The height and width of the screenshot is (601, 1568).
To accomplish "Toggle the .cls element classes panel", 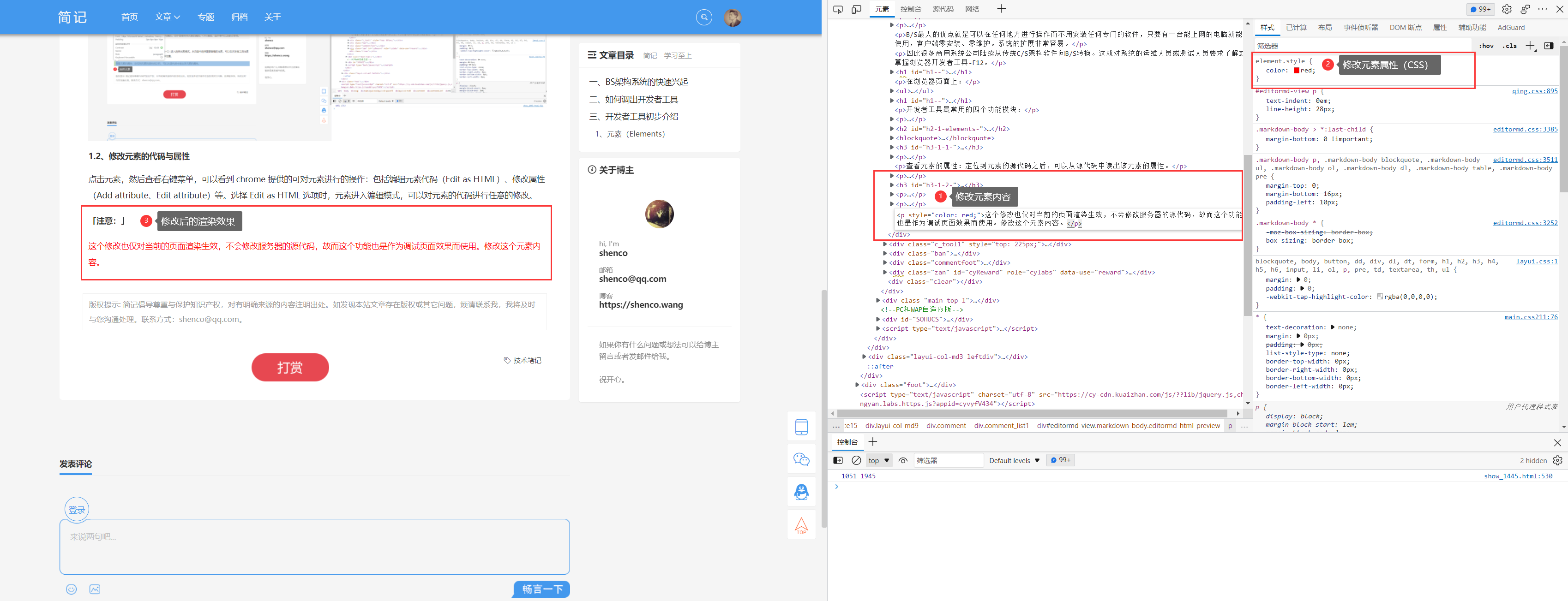I will click(x=1509, y=46).
